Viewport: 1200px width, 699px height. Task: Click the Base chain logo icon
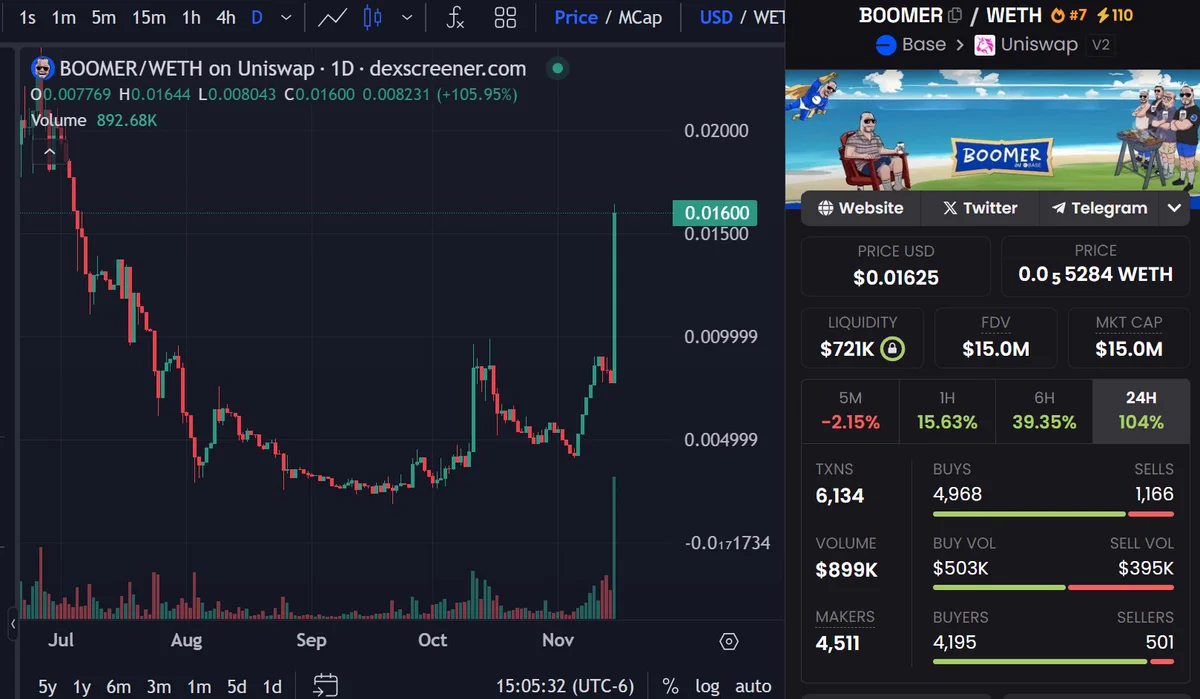click(885, 45)
